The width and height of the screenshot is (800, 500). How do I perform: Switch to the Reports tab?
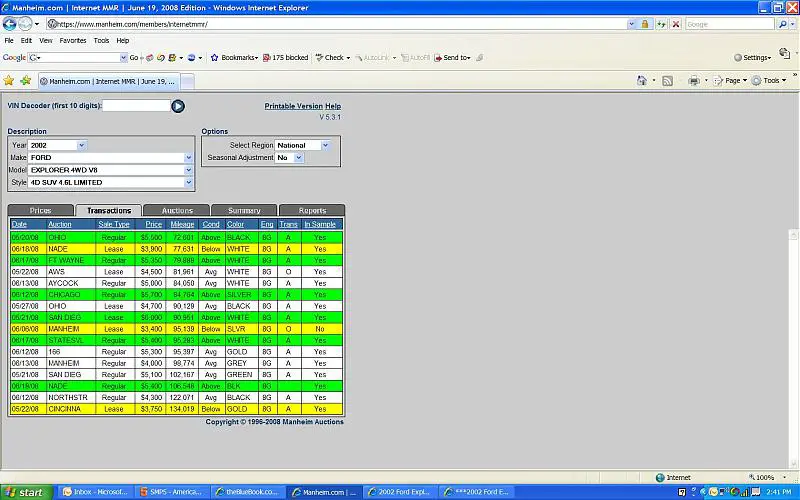[312, 210]
